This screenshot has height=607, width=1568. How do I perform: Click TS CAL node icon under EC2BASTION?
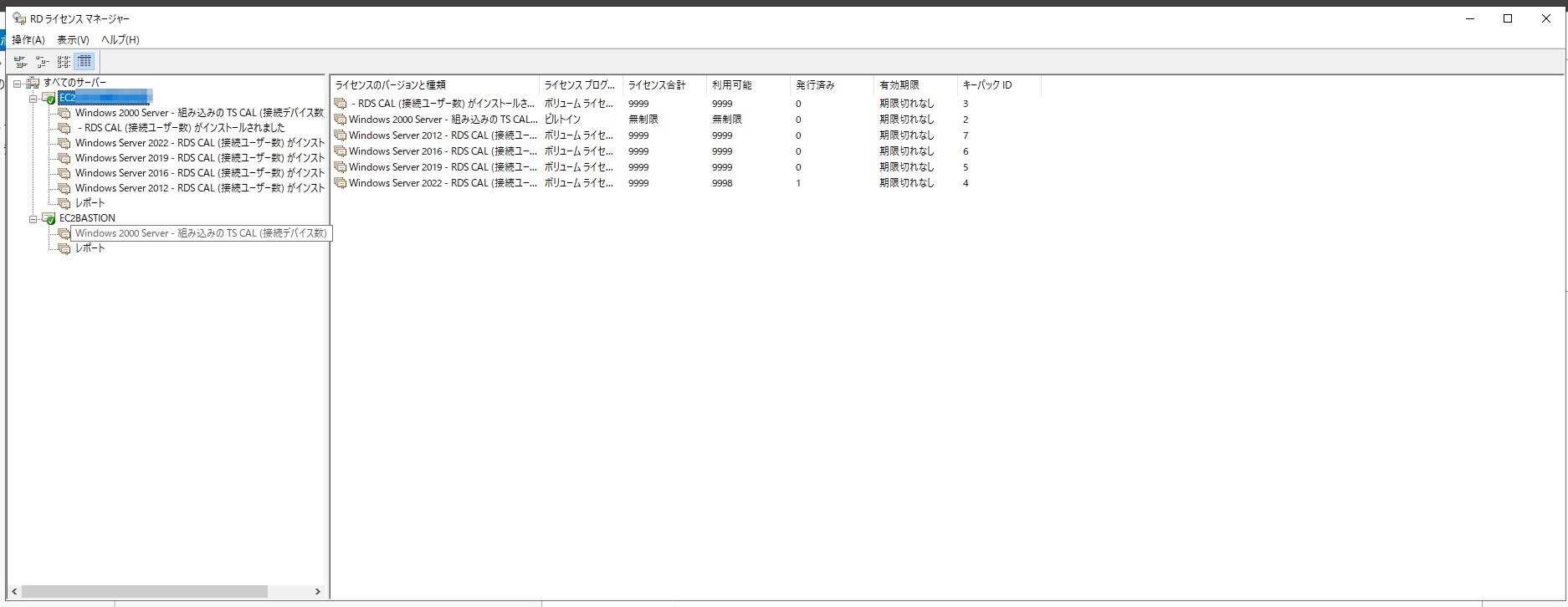point(64,233)
